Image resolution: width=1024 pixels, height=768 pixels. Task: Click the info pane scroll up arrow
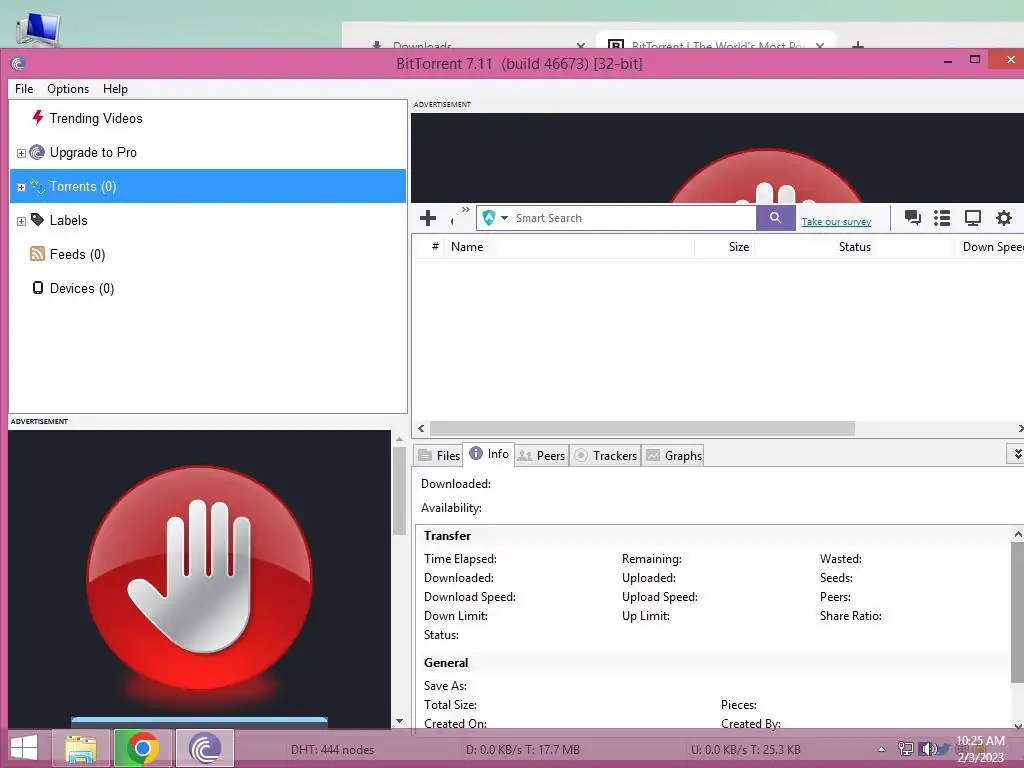(1017, 534)
